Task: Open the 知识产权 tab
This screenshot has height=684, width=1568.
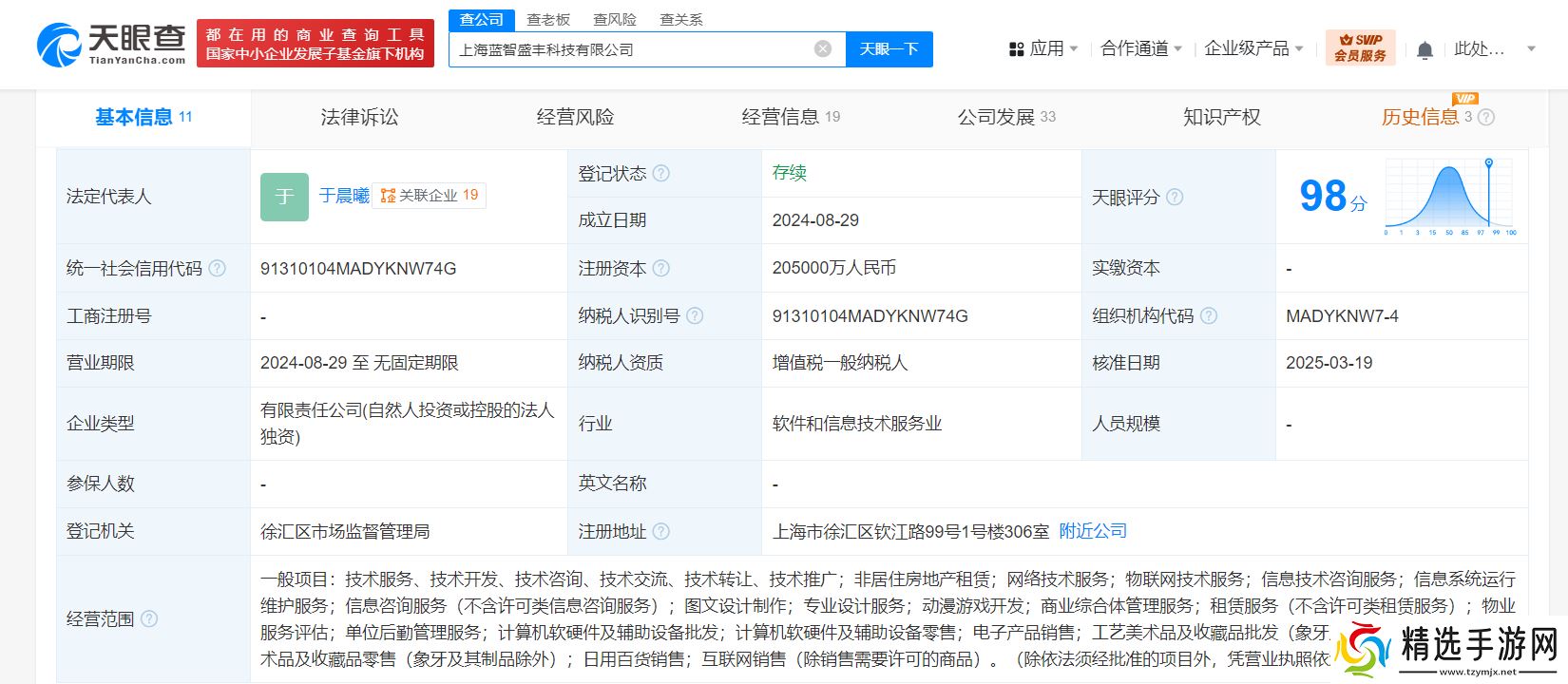Action: pyautogui.click(x=1221, y=117)
